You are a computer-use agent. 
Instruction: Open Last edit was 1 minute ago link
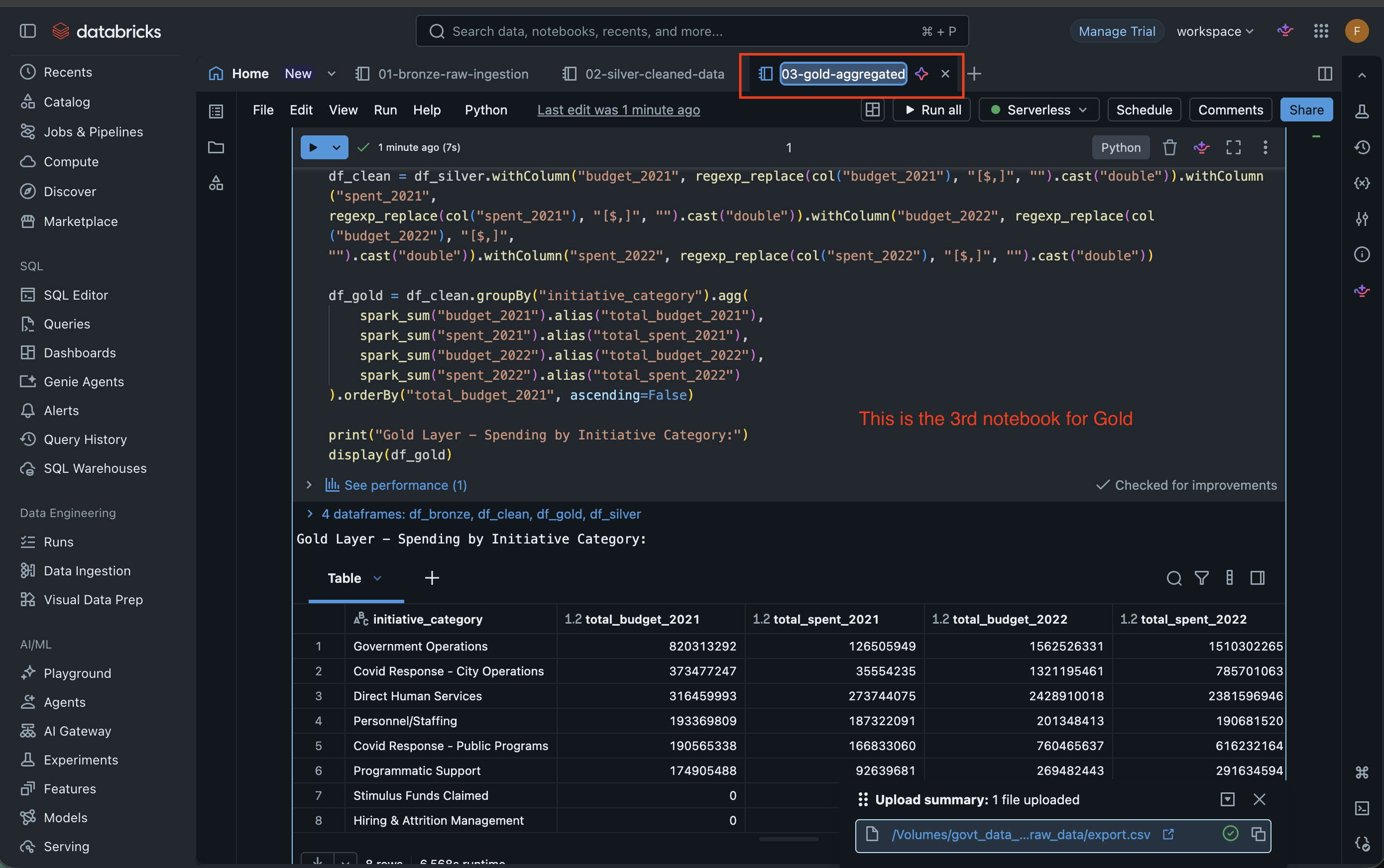[618, 110]
